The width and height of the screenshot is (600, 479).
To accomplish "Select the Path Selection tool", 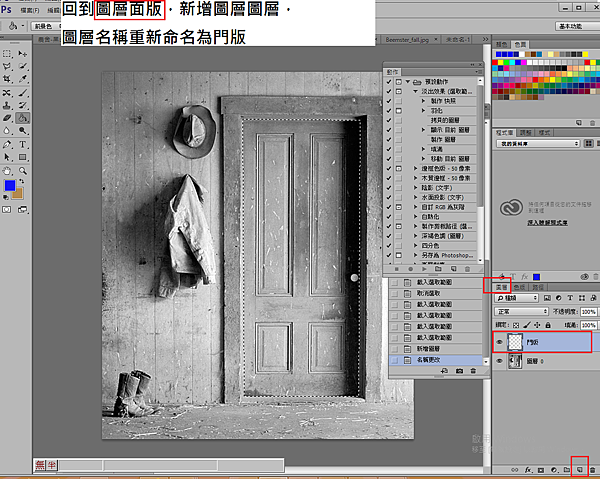I will point(7,157).
